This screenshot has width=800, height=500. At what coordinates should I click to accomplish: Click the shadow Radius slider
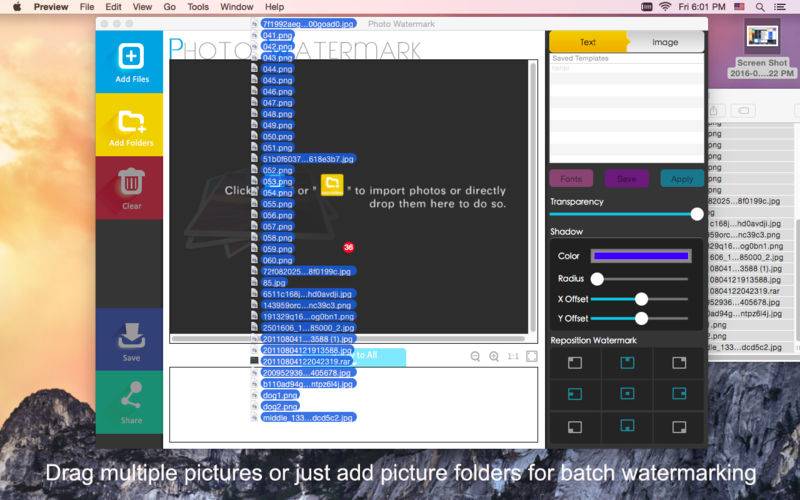coord(639,279)
